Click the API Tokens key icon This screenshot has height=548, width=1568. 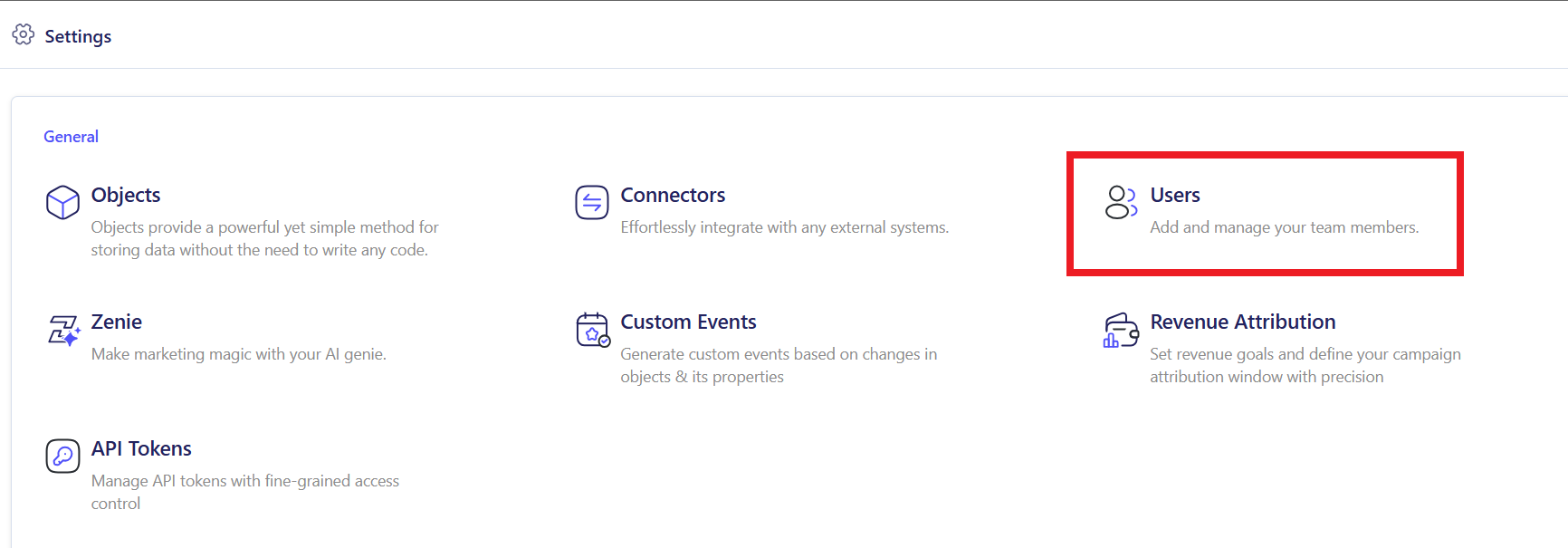62,456
